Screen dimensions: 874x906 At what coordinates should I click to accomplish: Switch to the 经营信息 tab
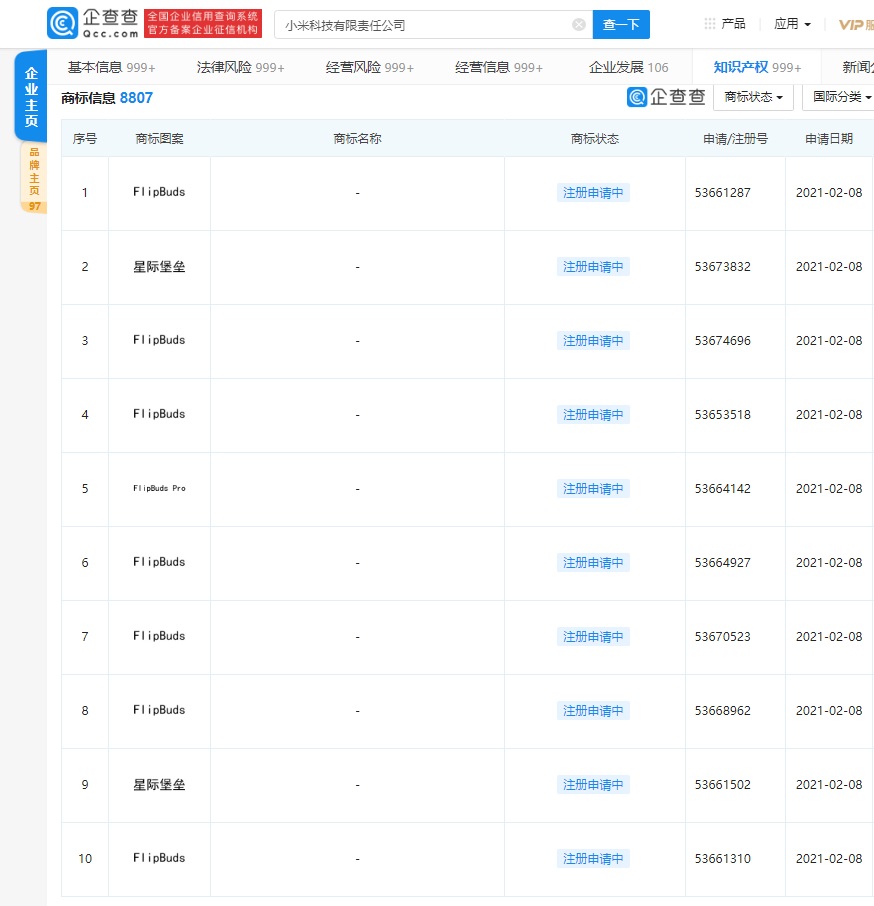pos(499,68)
